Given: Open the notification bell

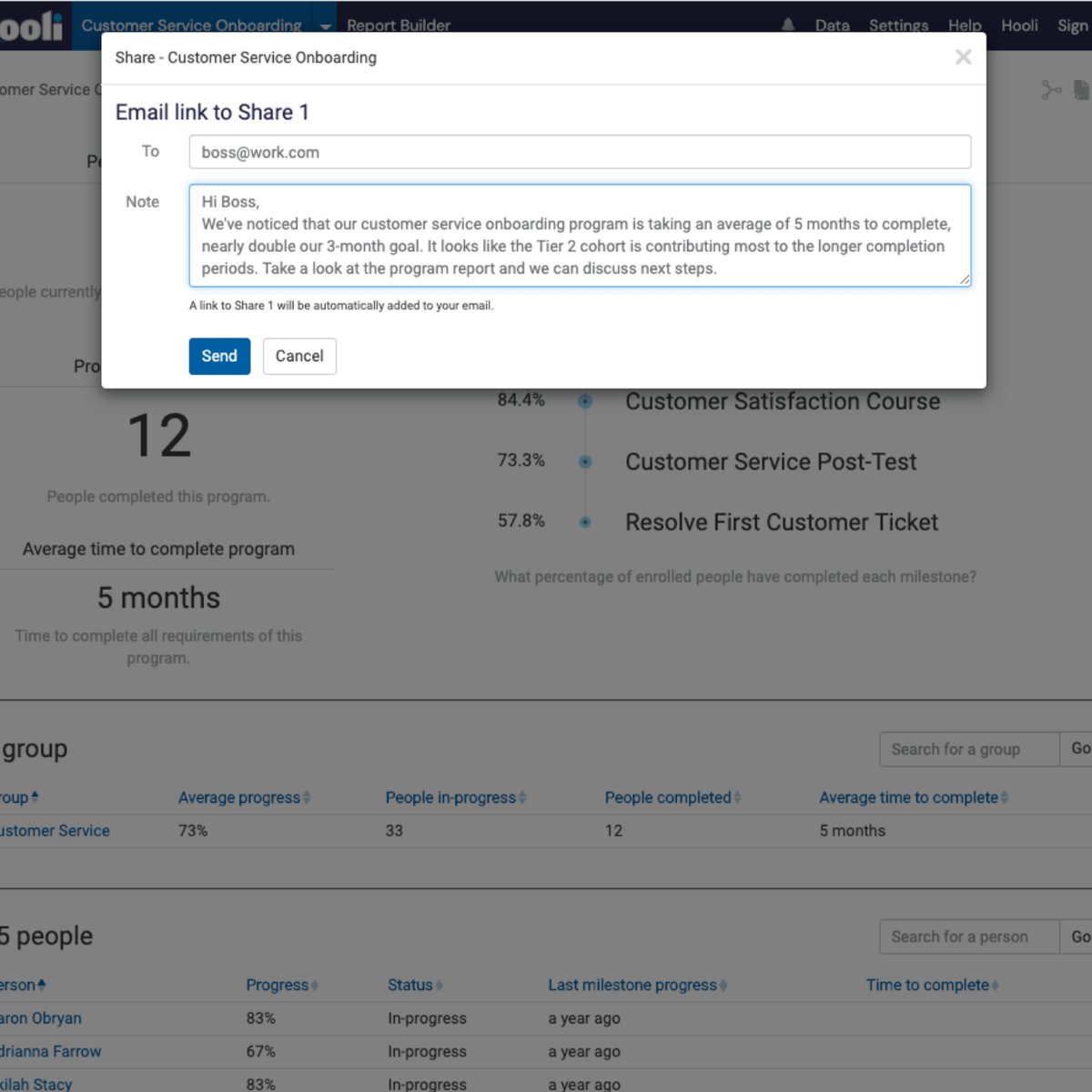Looking at the screenshot, I should [787, 25].
